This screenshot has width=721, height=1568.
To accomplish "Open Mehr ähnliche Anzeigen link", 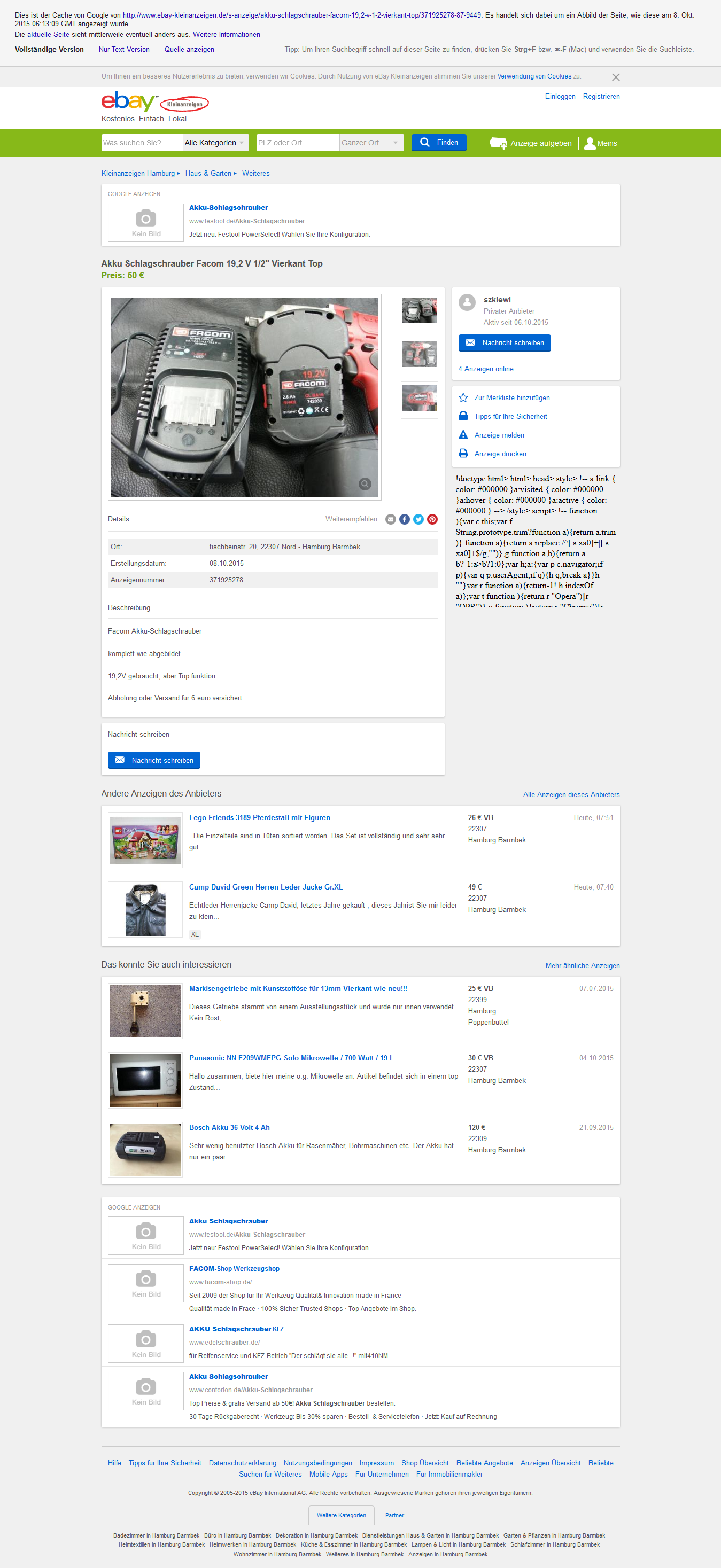I will coord(583,966).
